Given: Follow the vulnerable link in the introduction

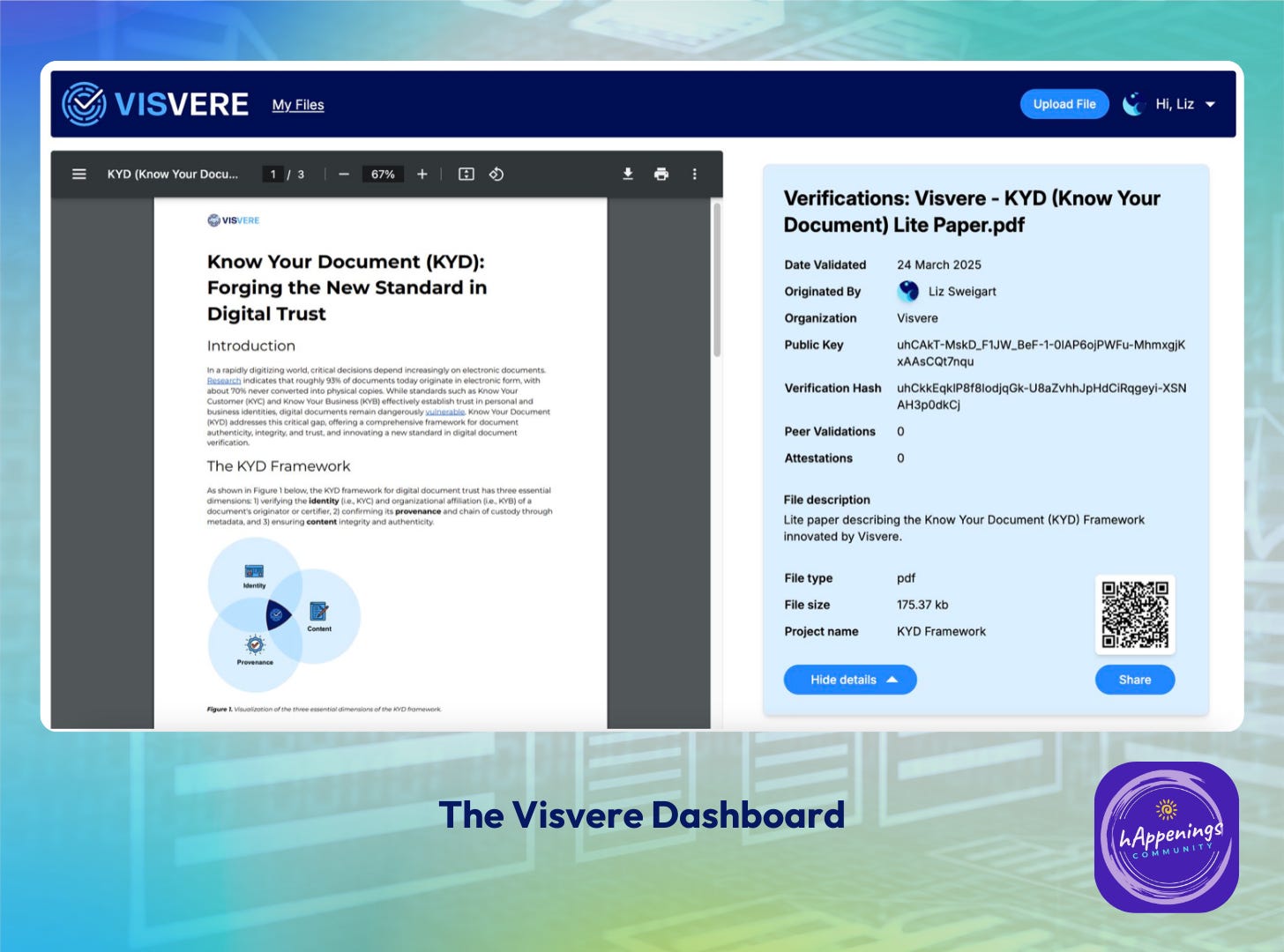Looking at the screenshot, I should click(444, 412).
